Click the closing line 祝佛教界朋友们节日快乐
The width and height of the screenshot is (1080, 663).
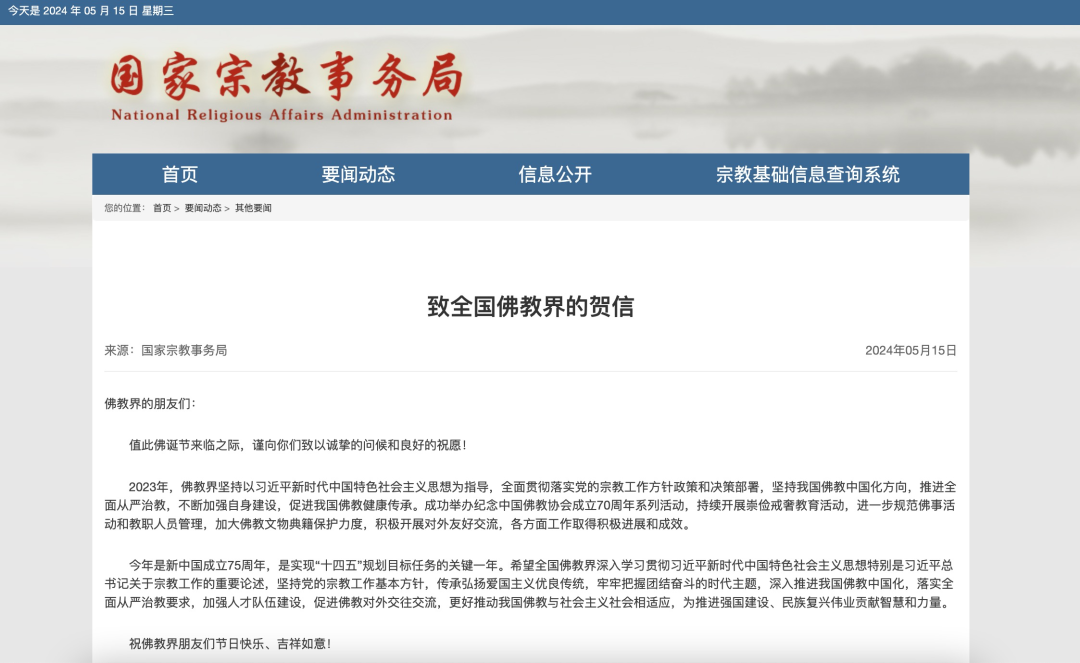pos(230,643)
